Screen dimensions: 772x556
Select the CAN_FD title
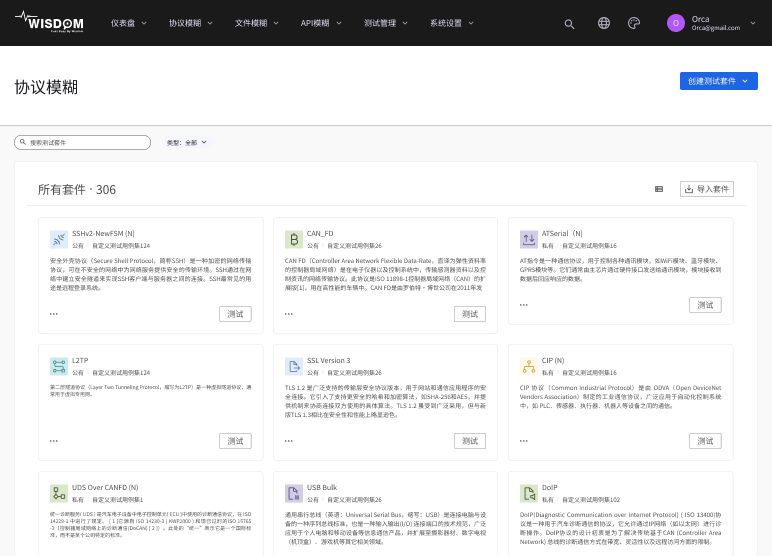[x=320, y=233]
